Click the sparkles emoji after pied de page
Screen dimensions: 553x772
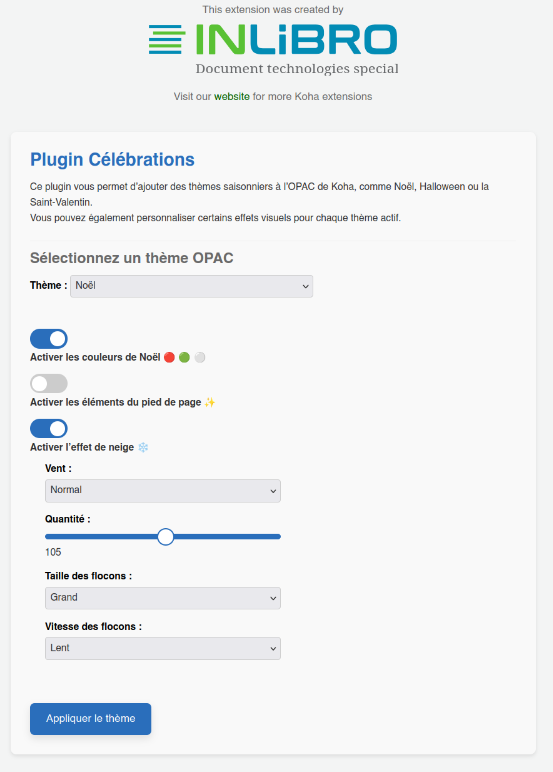(x=210, y=402)
